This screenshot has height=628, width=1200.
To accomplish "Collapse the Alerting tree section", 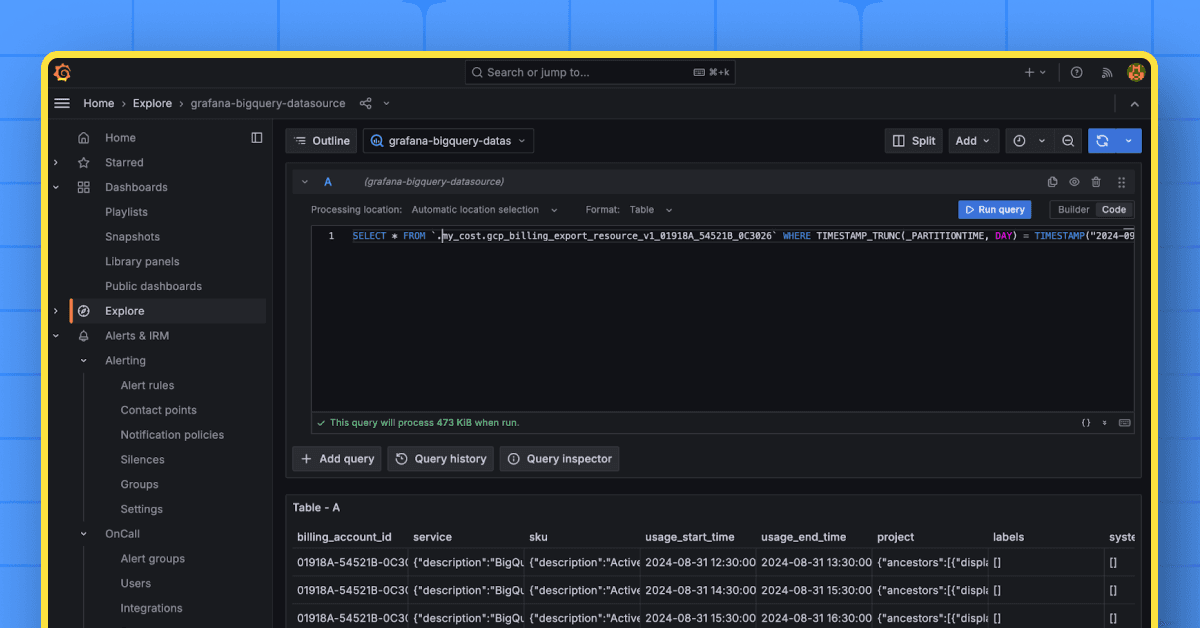I will [83, 360].
